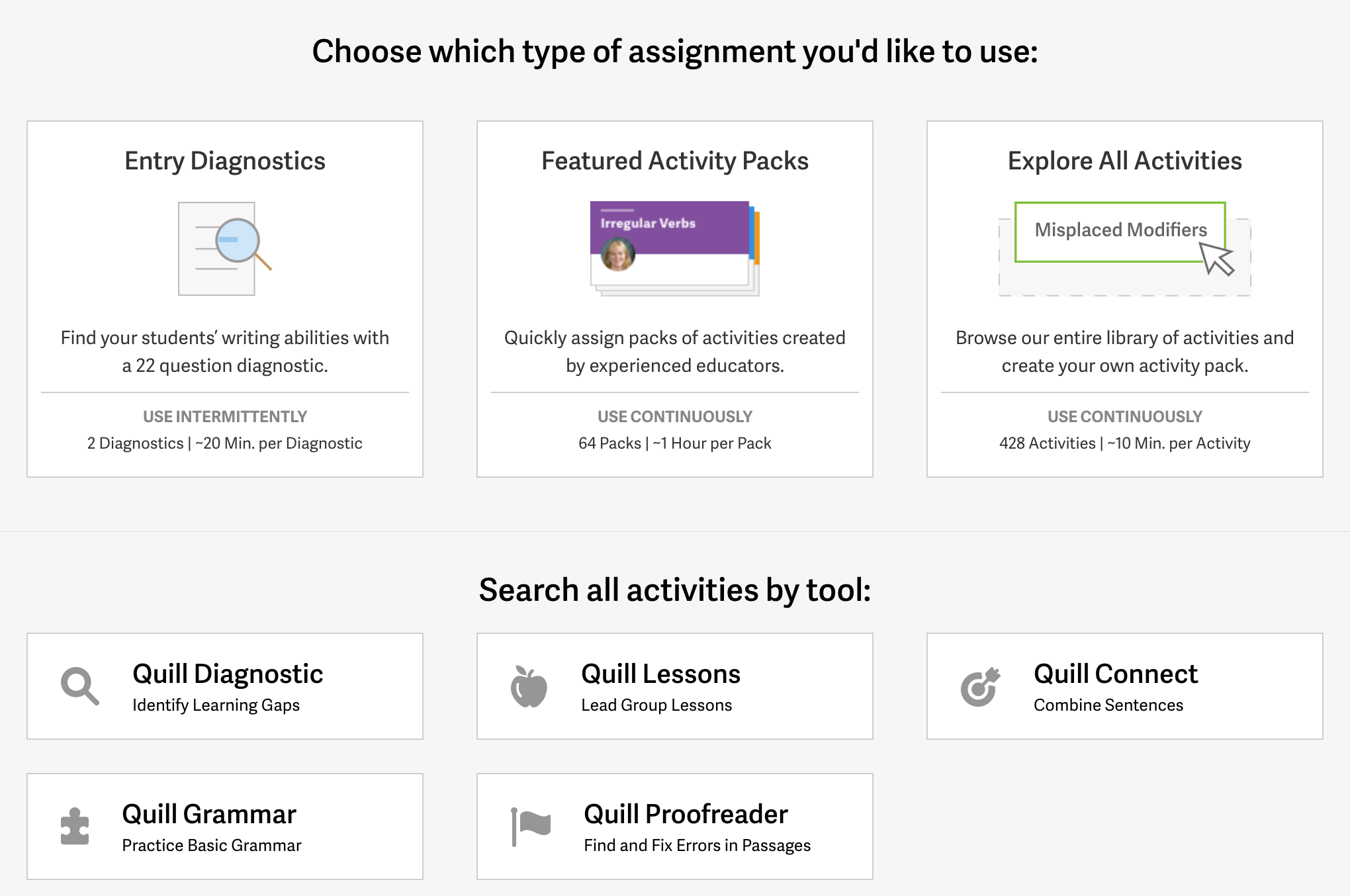The width and height of the screenshot is (1350, 896).
Task: Select the Misplaced Modifiers green box
Action: click(x=1120, y=232)
